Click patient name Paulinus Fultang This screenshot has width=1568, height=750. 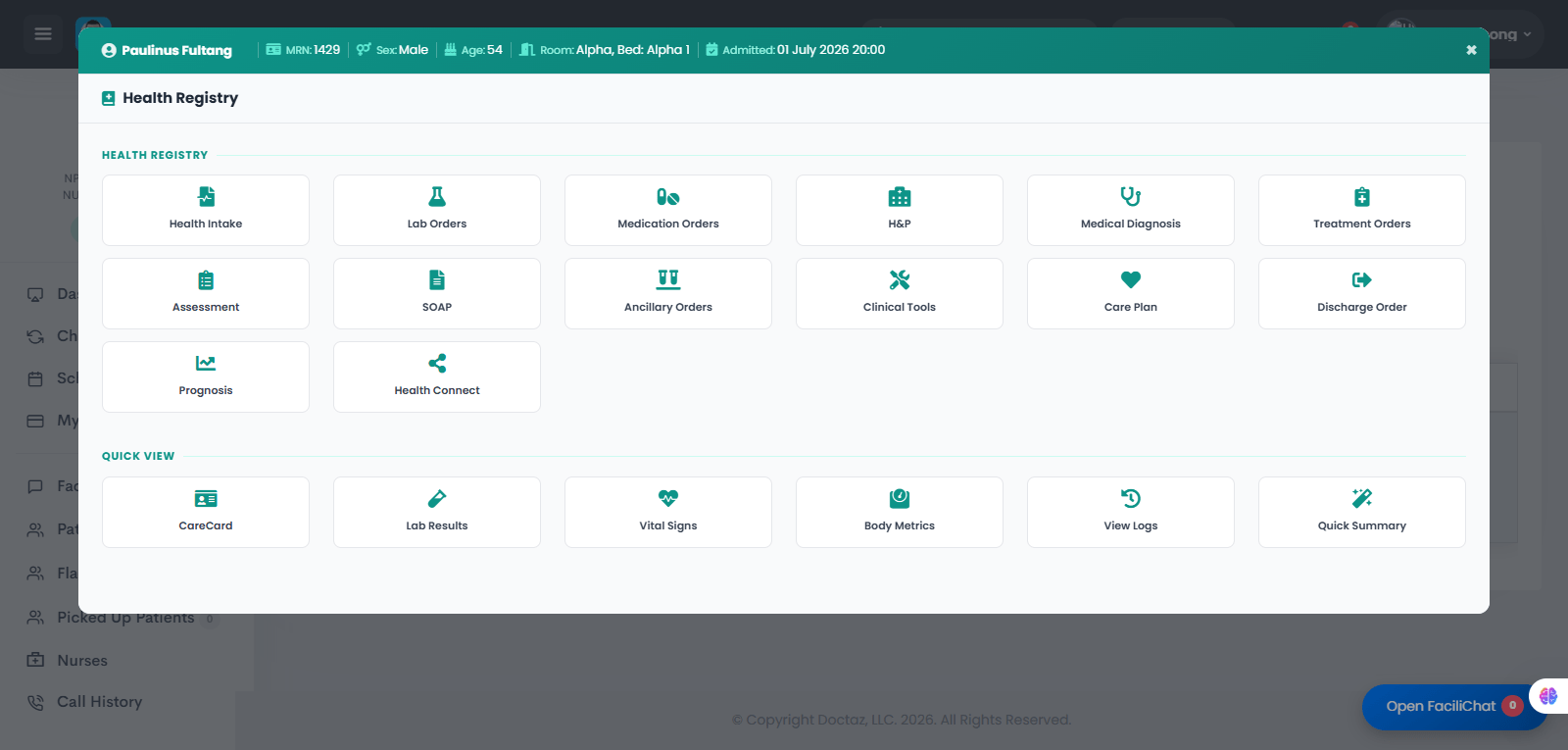pos(176,50)
